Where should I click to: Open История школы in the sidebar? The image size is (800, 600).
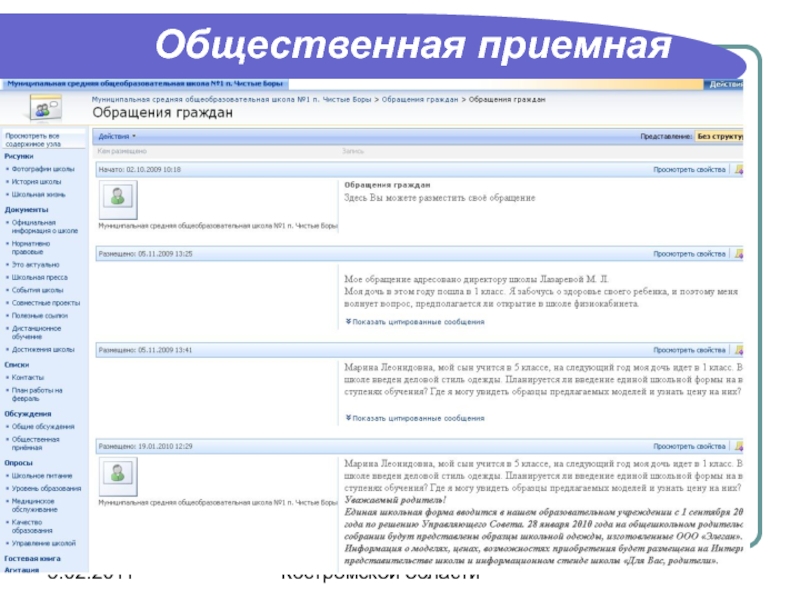coord(36,182)
